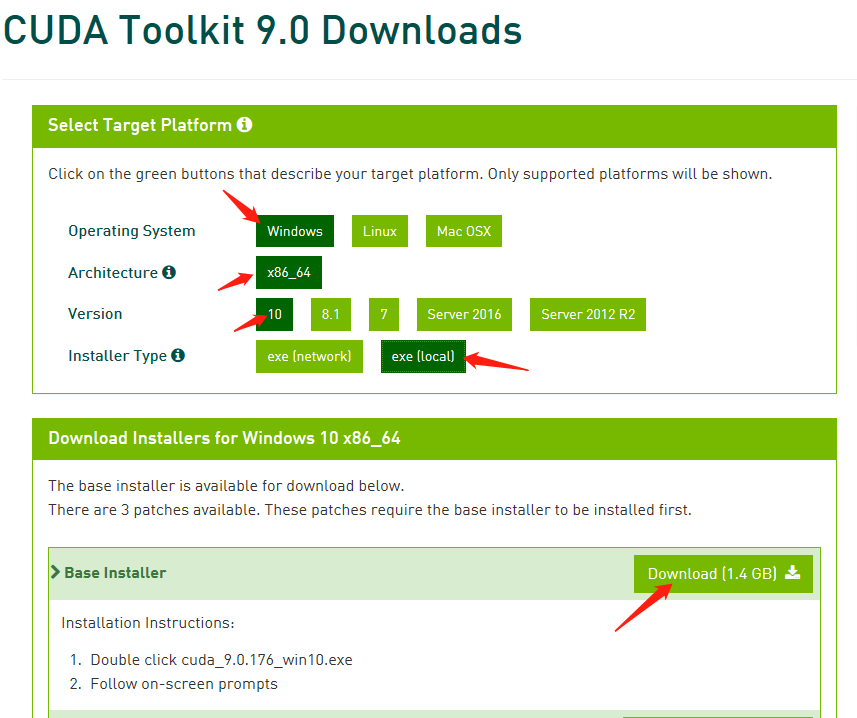
Task: Select version 8.1
Action: click(330, 314)
